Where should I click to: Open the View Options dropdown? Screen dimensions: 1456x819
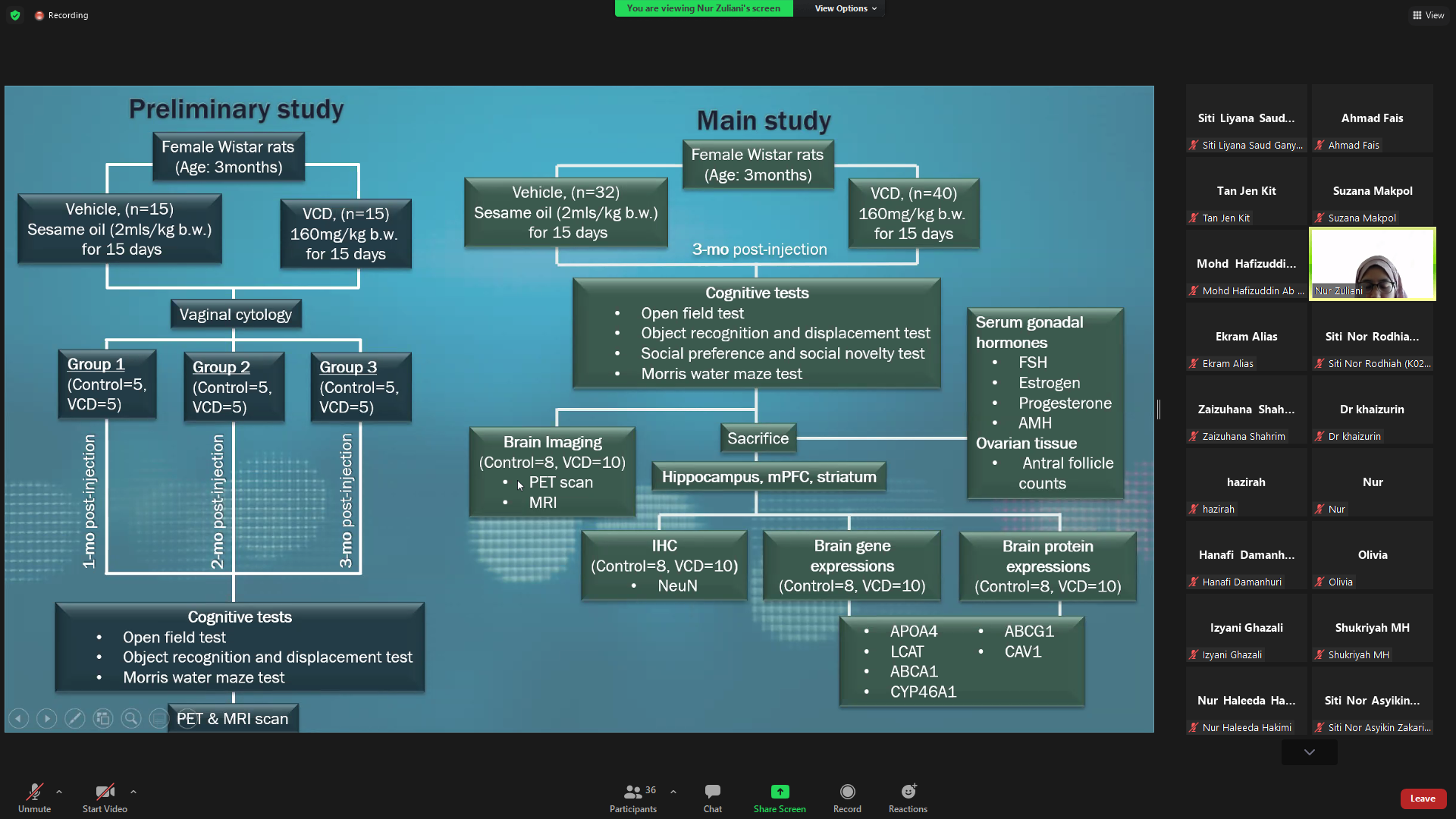click(845, 8)
